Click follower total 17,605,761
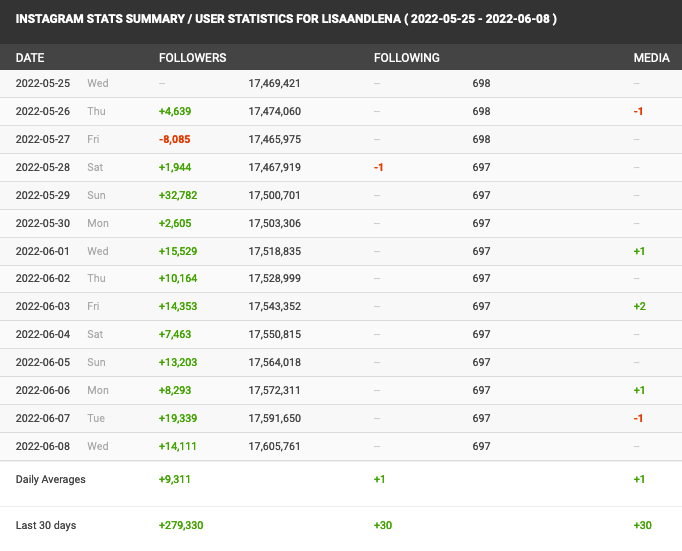The width and height of the screenshot is (682, 551). point(274,446)
